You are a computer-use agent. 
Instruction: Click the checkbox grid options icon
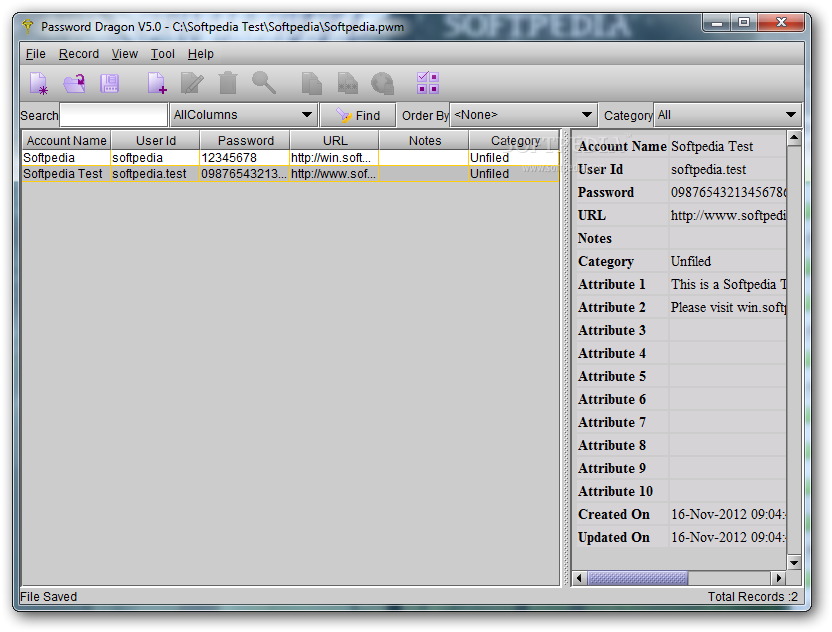pyautogui.click(x=428, y=83)
